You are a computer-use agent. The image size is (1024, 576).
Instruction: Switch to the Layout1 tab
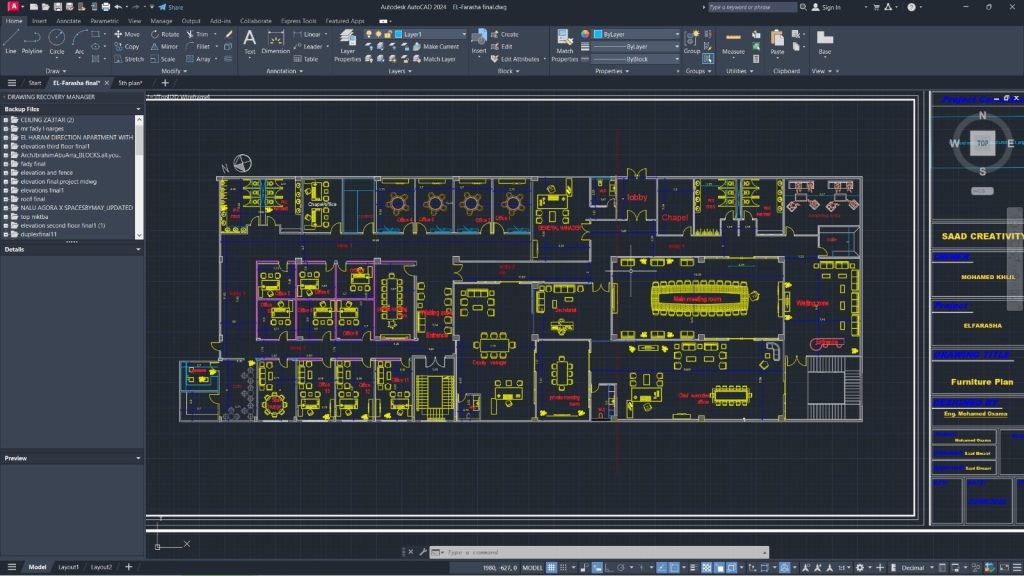point(69,567)
